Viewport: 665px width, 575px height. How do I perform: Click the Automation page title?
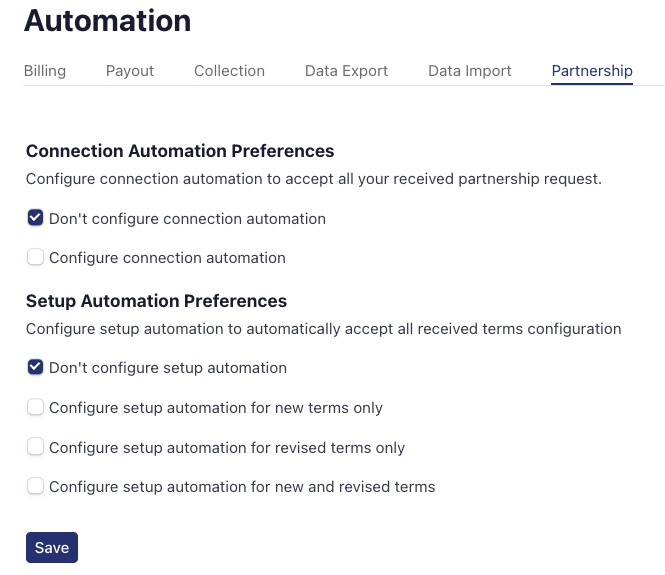coord(107,19)
